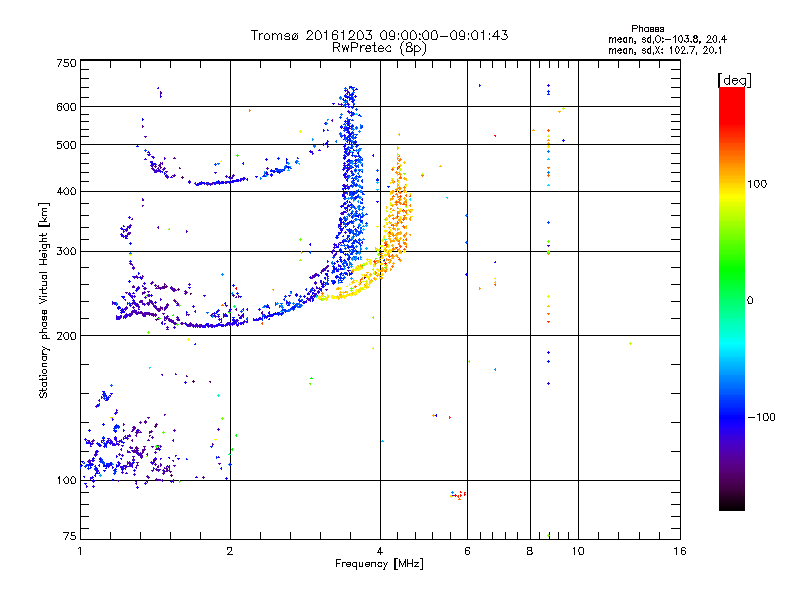Viewport: 800px width, 600px height.
Task: Click the x-axis '1' tick label
Action: pyautogui.click(x=80, y=551)
